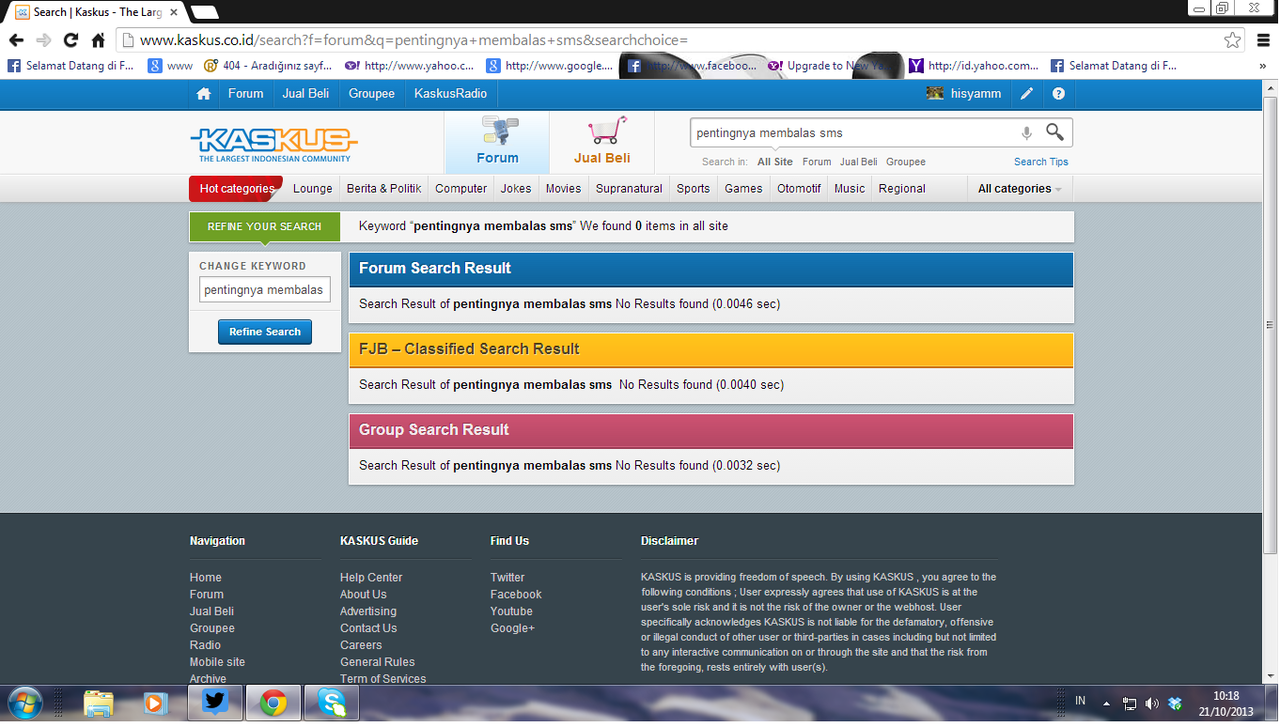Open the Hot categories tab
Screen dimensions: 1280x727
click(x=236, y=188)
